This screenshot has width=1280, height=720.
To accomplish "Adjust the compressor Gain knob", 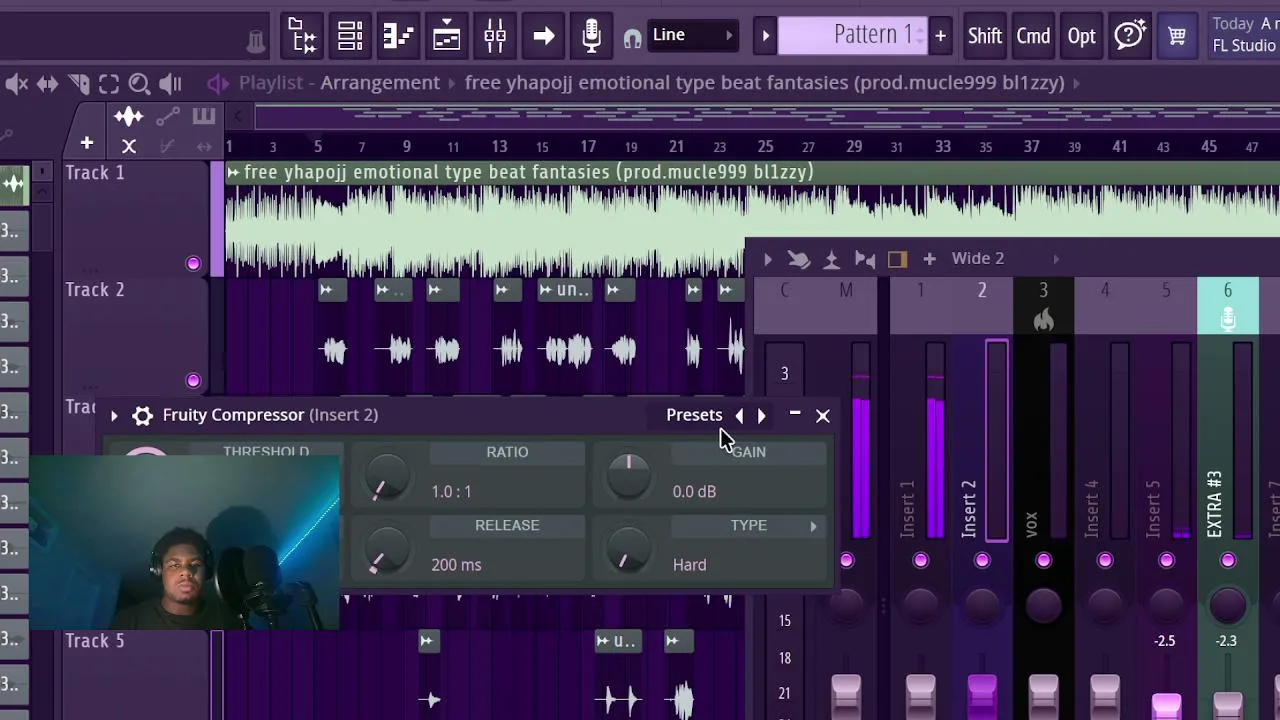I will pos(628,477).
